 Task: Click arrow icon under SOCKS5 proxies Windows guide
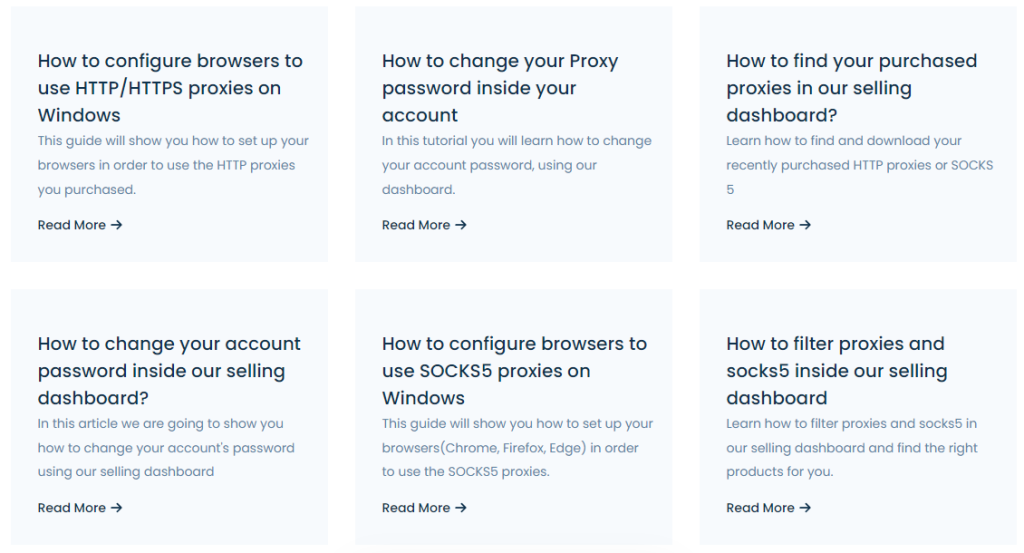461,508
